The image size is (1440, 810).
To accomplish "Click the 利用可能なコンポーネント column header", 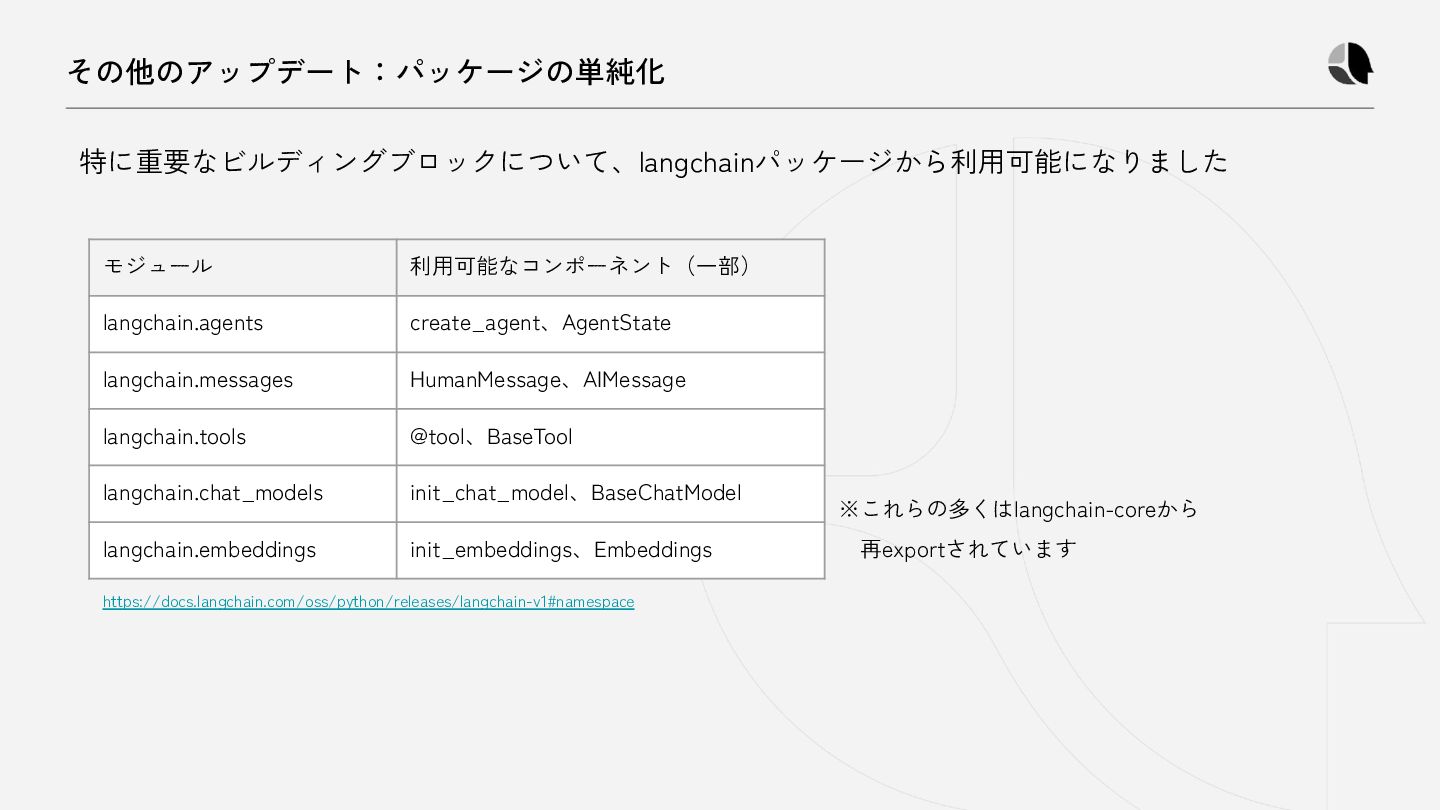I will [x=610, y=266].
